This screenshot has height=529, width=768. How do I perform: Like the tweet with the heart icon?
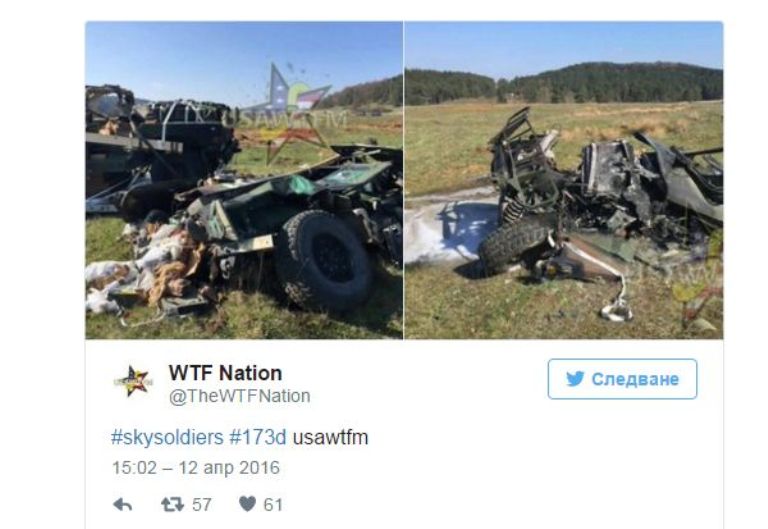[247, 504]
